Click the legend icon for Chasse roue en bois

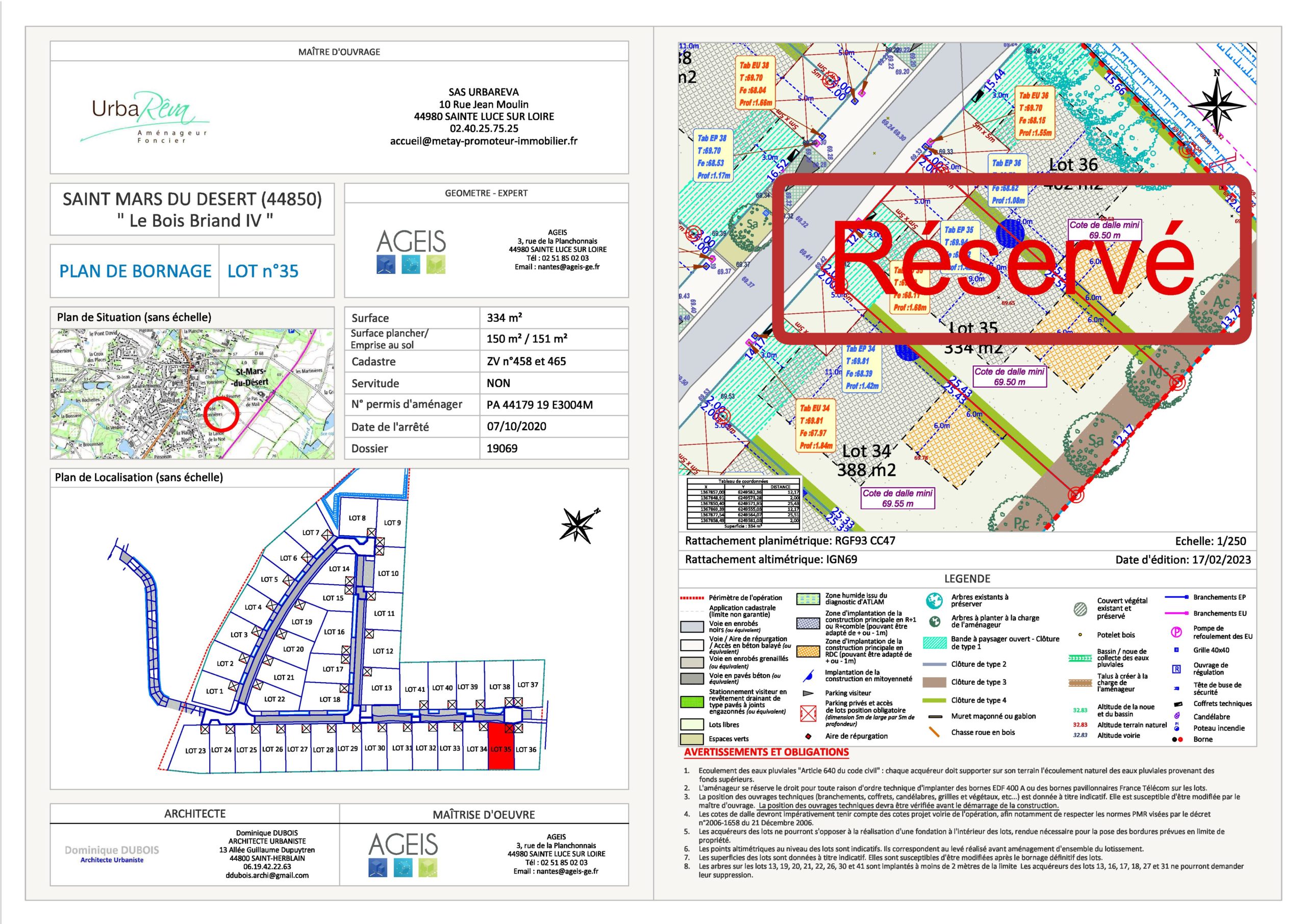[x=934, y=732]
